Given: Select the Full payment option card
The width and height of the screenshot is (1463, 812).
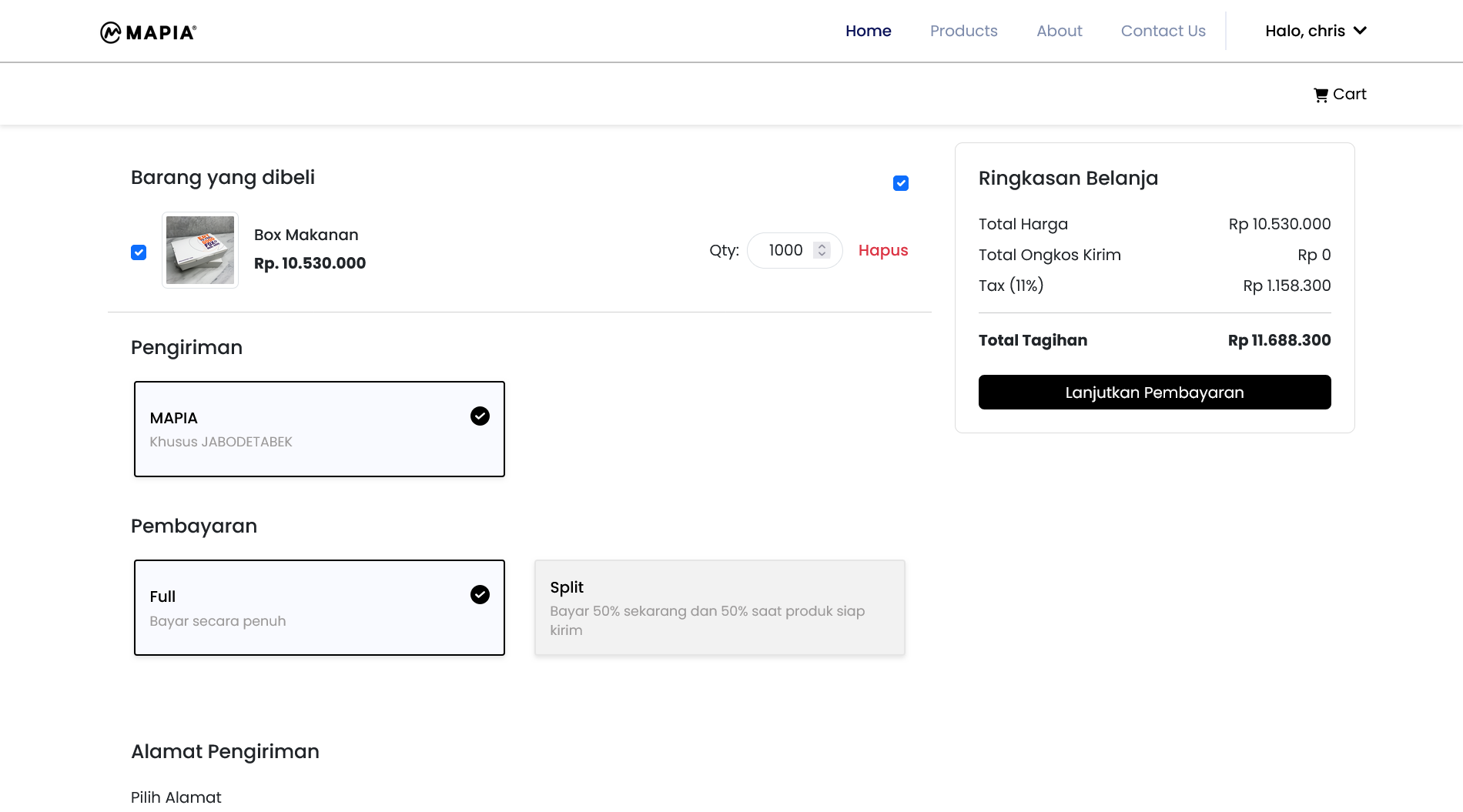Looking at the screenshot, I should 319,607.
